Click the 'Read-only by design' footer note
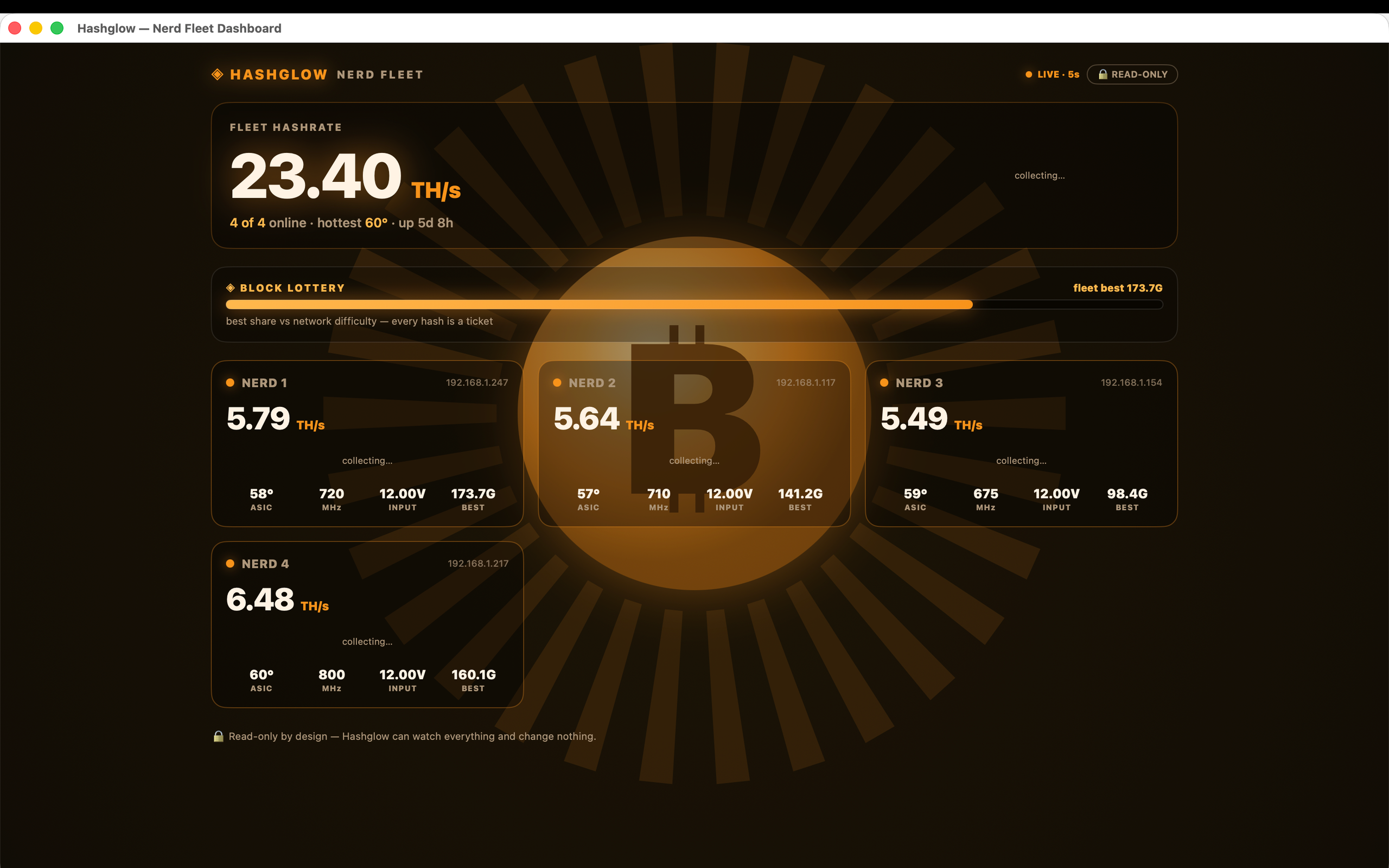Screen dimensions: 1389x868 point(412,736)
